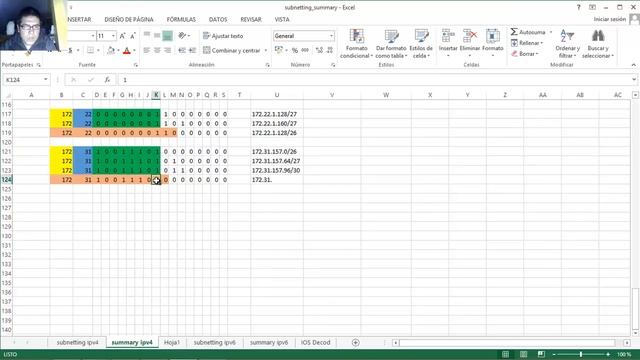Viewport: 640px width, 360px height.
Task: Open the Combinar y centrar dropdown arrow
Action: click(x=266, y=50)
